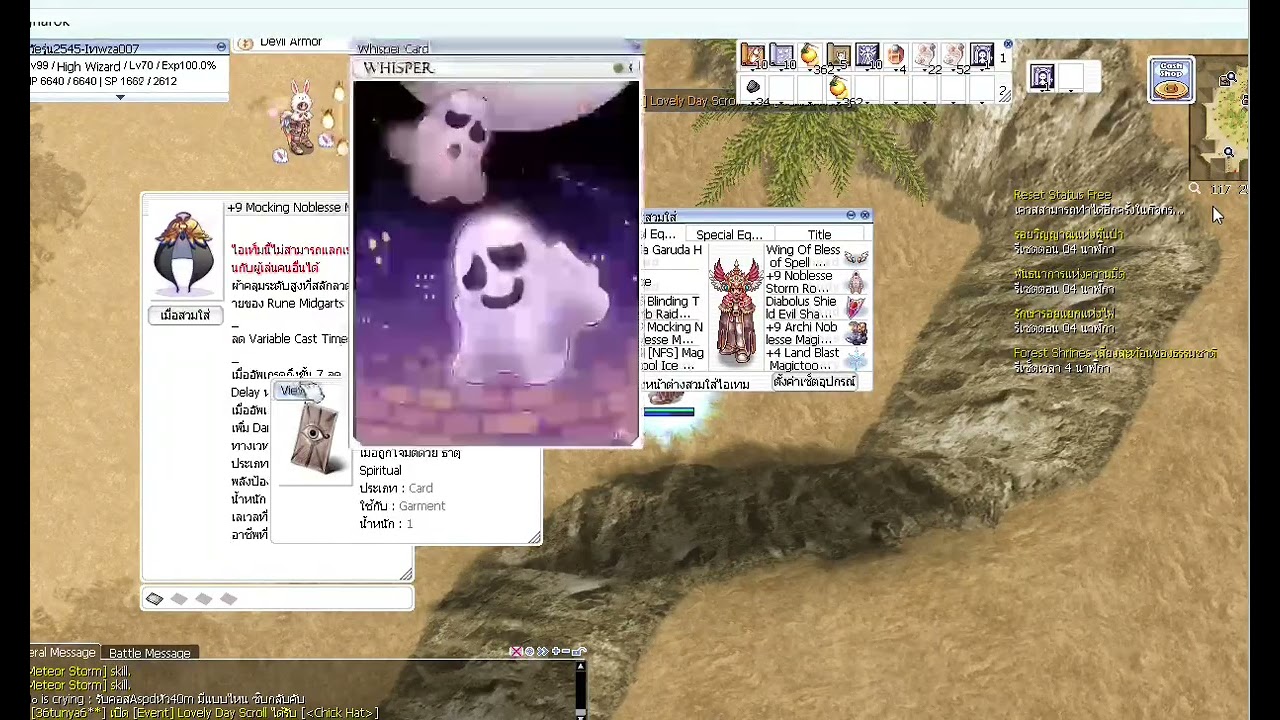Click the Mocking Noblesse garment image in item description
The image size is (1280, 720).
pos(184,252)
